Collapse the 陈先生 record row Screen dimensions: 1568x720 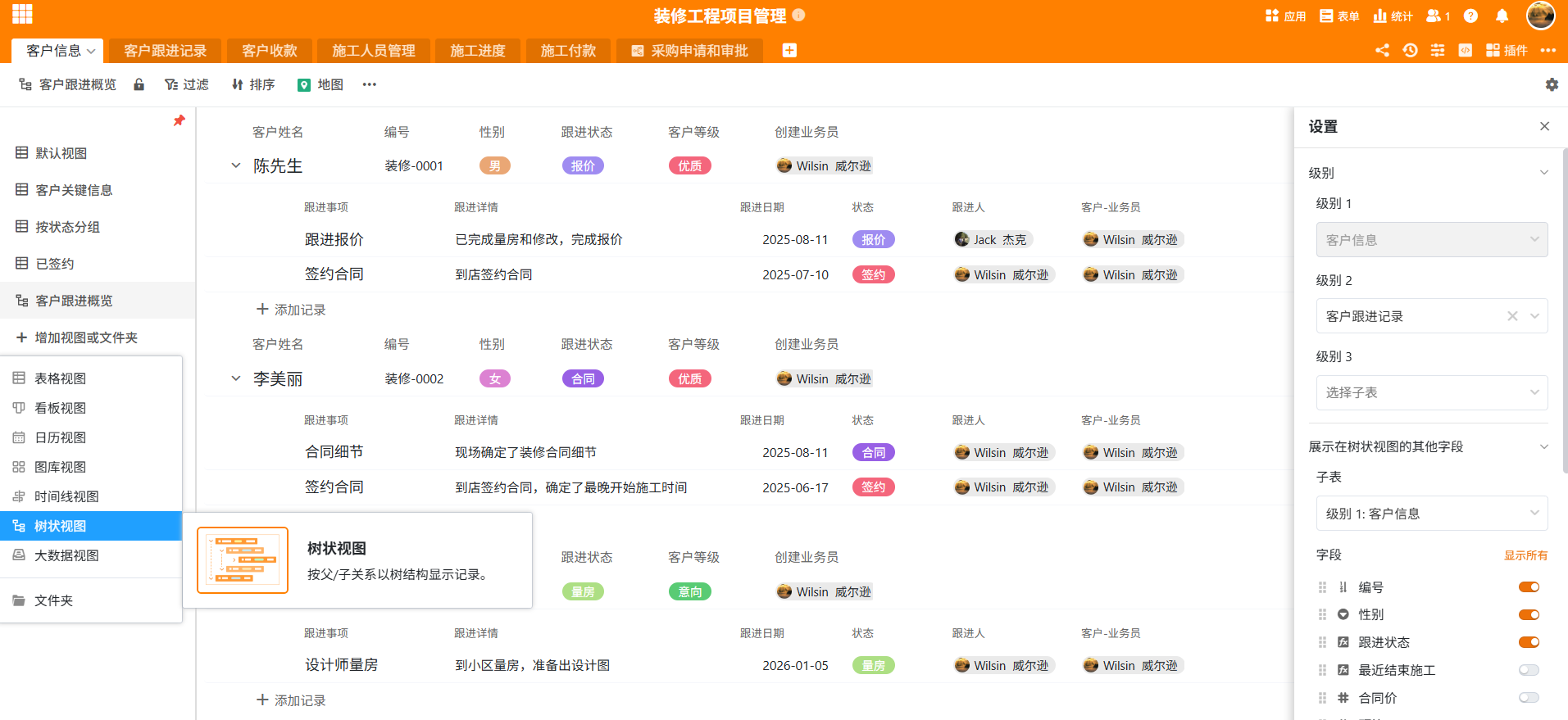pyautogui.click(x=236, y=165)
